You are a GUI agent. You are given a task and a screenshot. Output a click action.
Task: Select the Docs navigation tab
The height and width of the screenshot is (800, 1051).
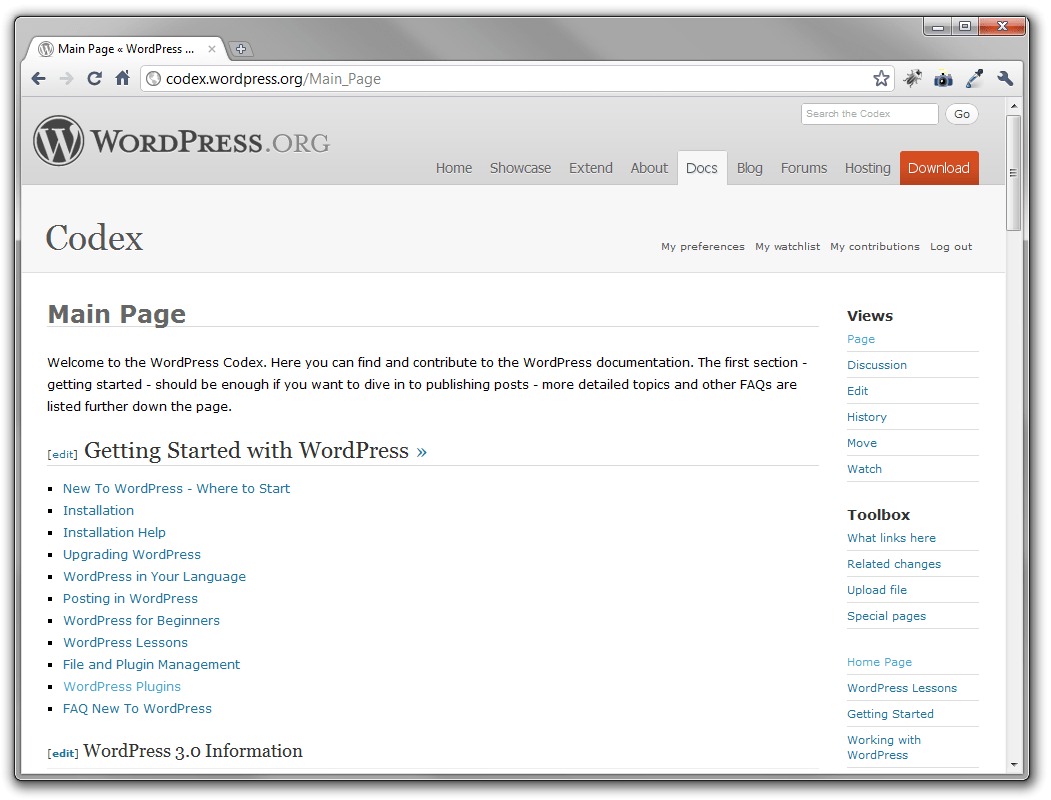click(x=702, y=168)
